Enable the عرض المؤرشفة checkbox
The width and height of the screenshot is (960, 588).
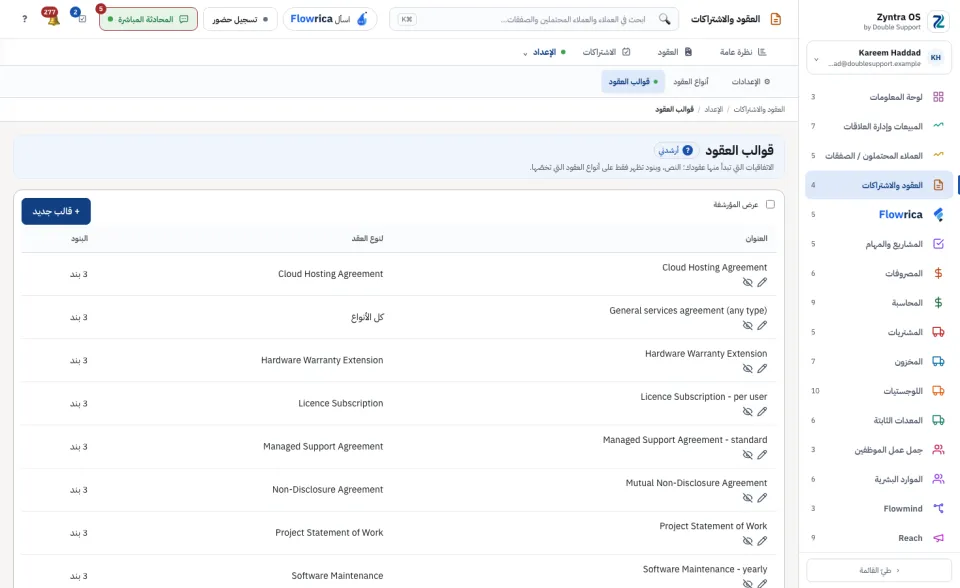pyautogui.click(x=770, y=205)
